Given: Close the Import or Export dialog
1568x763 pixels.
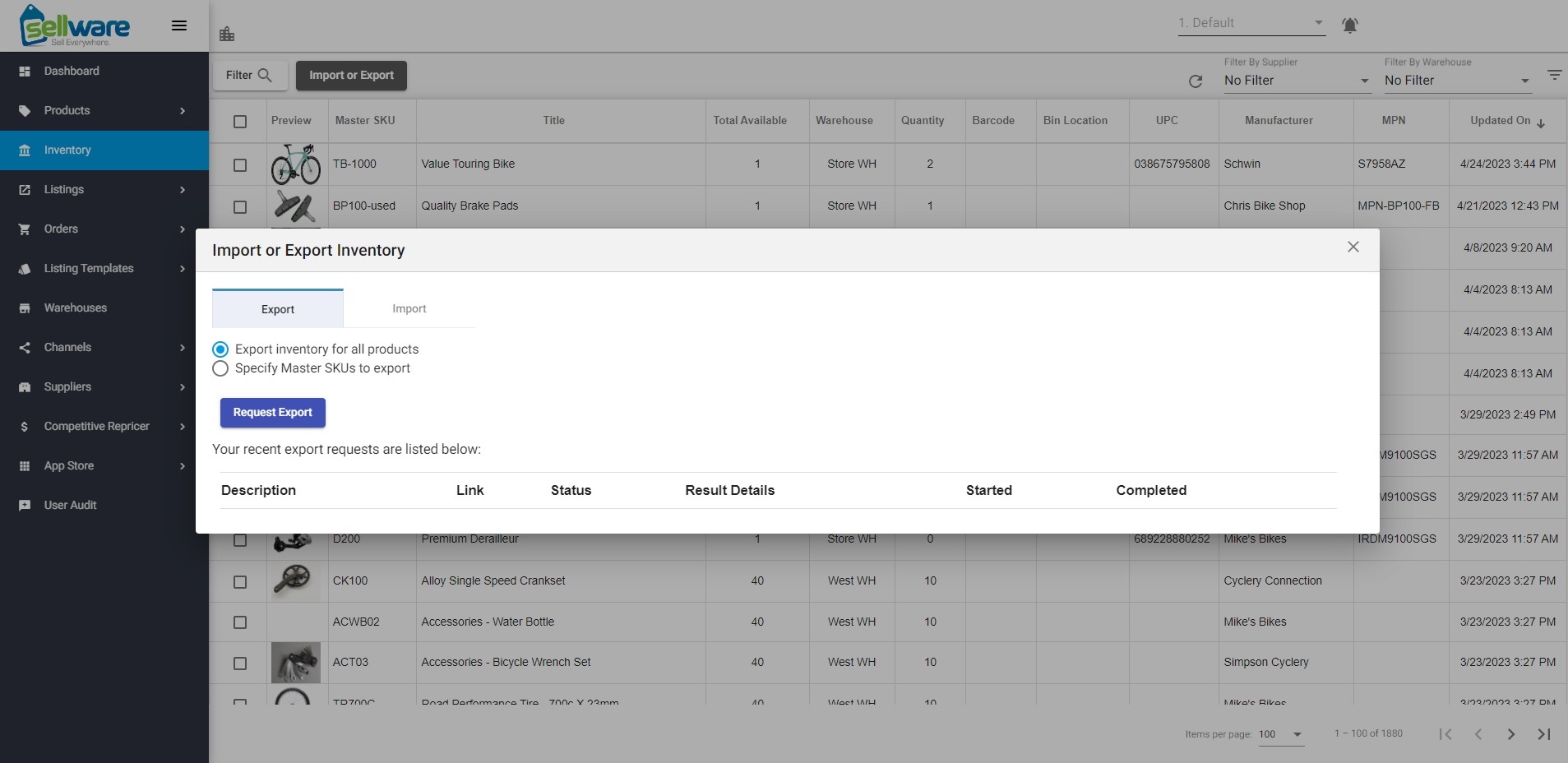Looking at the screenshot, I should click(x=1353, y=247).
